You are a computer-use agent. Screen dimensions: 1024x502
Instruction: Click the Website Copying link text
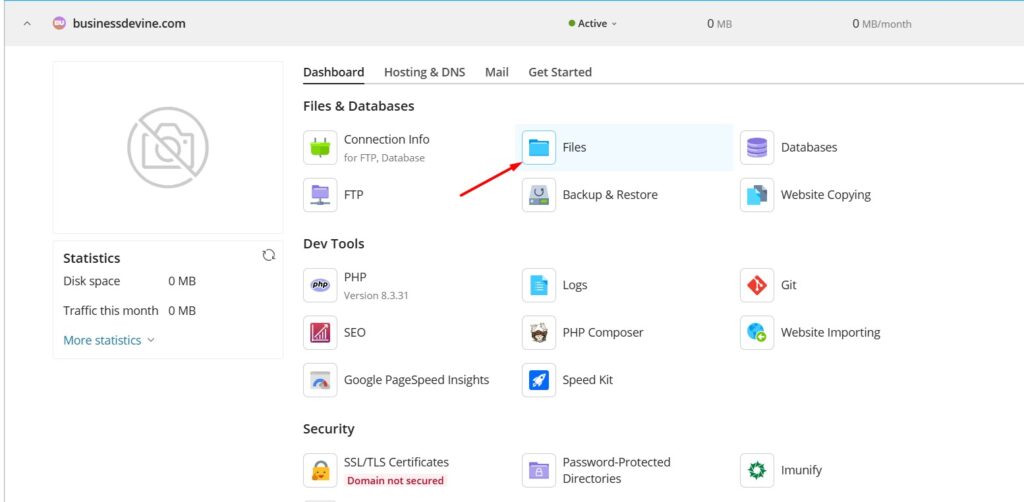(825, 195)
